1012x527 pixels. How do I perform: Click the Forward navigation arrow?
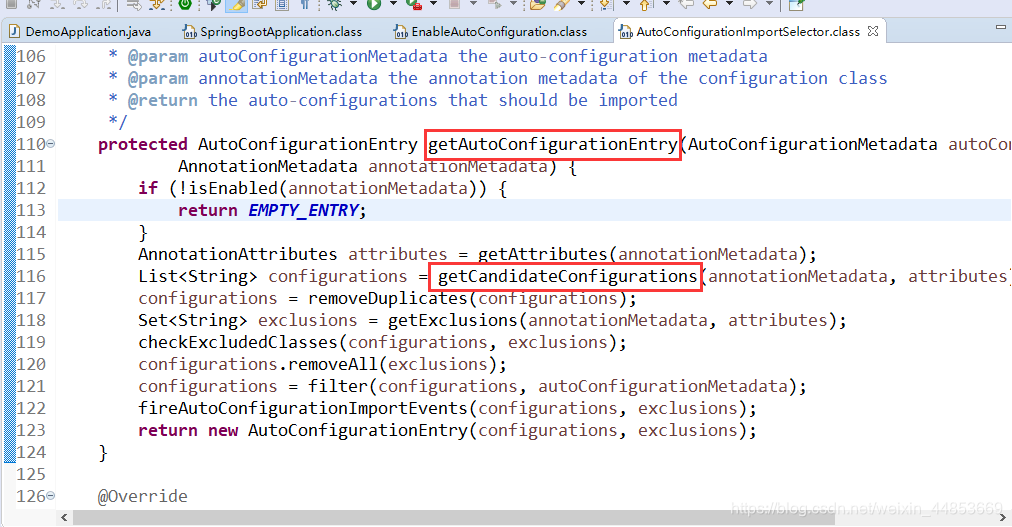pyautogui.click(x=750, y=4)
